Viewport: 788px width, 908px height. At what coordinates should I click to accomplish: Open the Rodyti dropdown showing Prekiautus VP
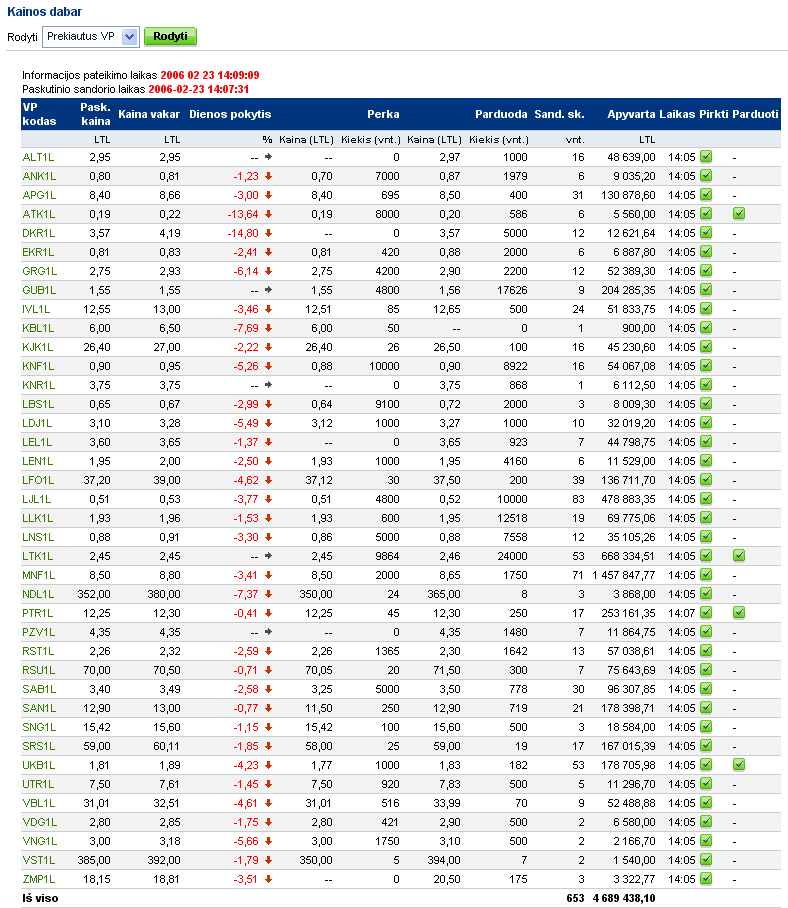click(90, 36)
